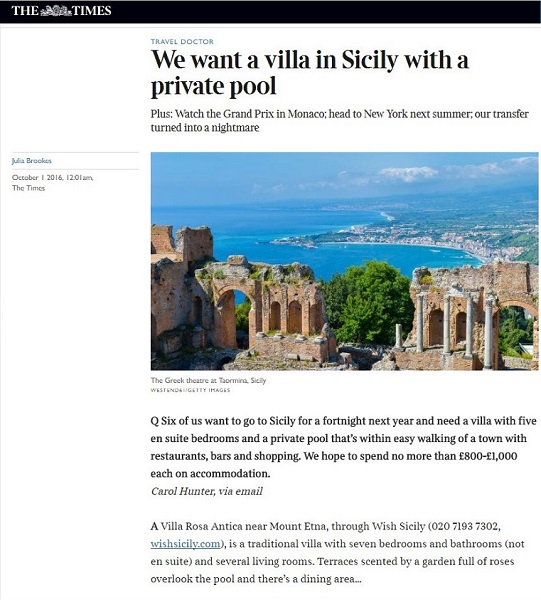Click the Carol Hunter, via email signature
This screenshot has width=541, height=600.
207,491
